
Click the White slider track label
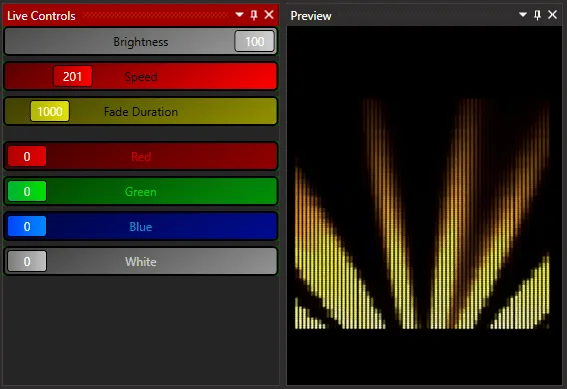[141, 261]
